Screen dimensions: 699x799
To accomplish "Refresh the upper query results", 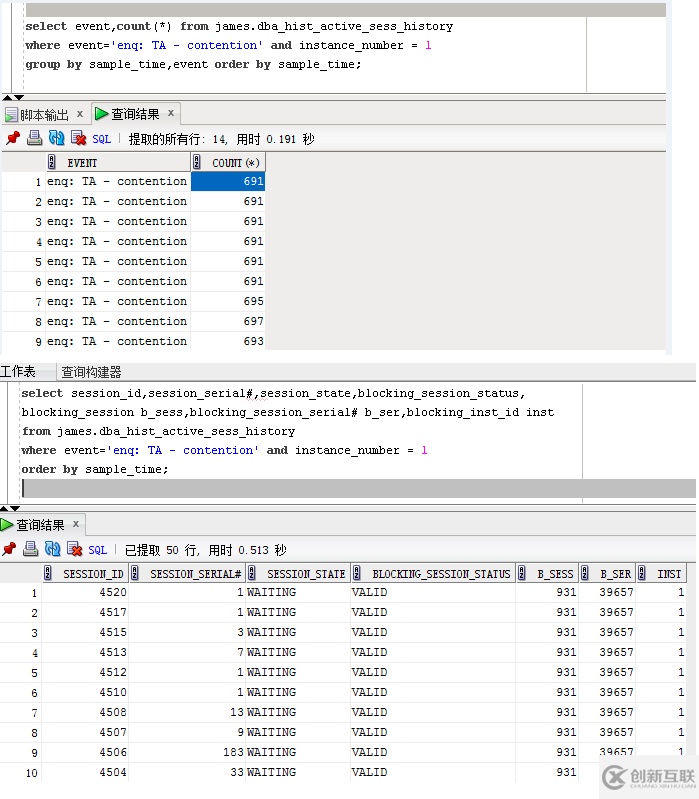I will [x=56, y=139].
